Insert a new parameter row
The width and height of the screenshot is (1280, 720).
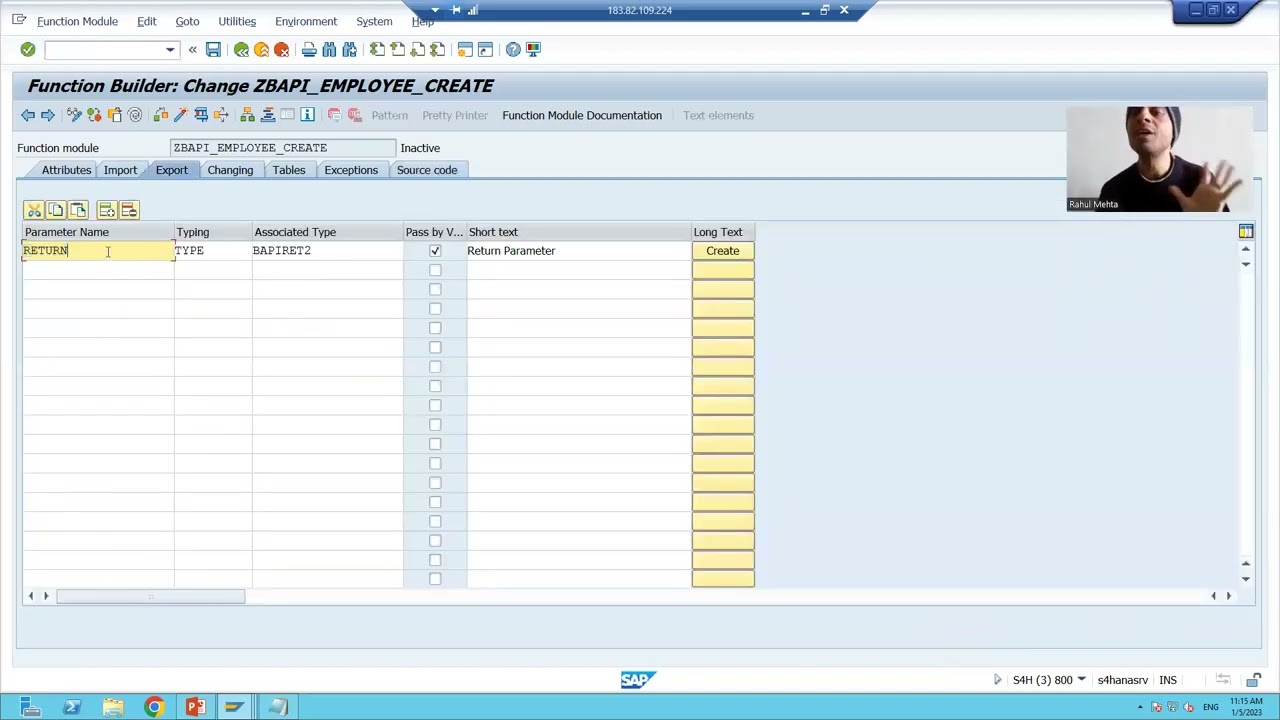click(106, 210)
